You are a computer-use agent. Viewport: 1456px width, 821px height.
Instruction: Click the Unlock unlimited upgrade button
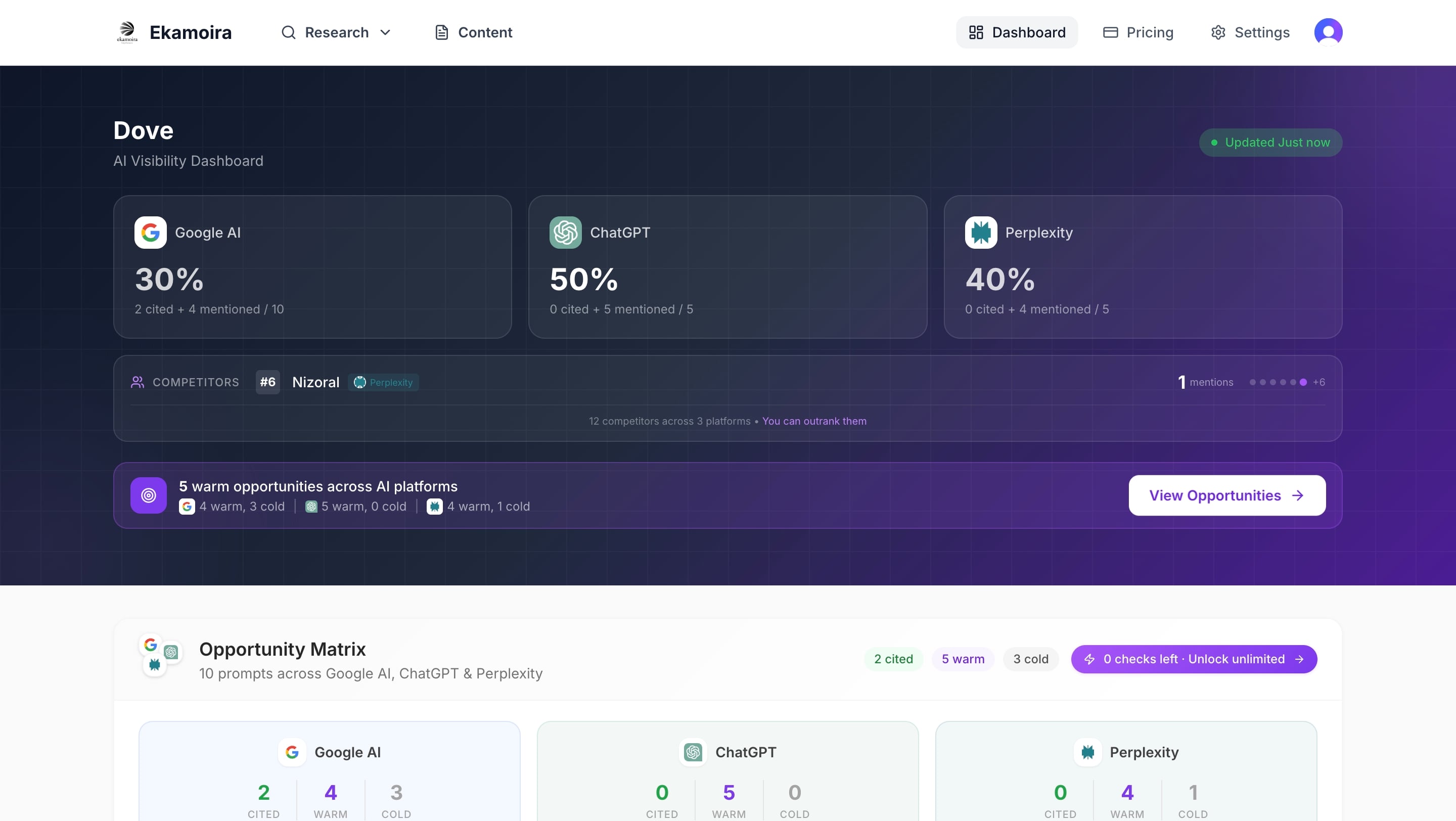[x=1194, y=659]
